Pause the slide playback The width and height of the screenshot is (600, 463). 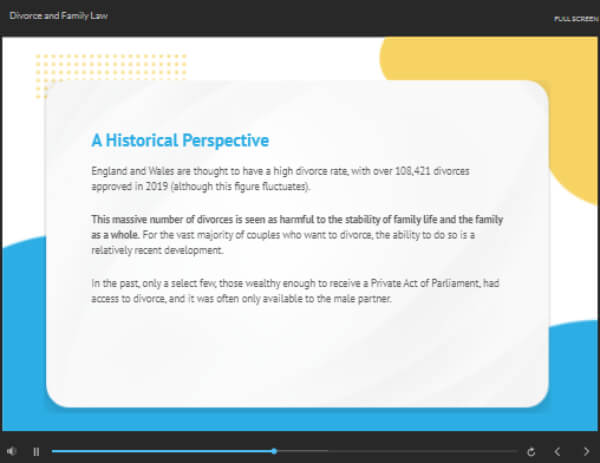pyautogui.click(x=36, y=451)
